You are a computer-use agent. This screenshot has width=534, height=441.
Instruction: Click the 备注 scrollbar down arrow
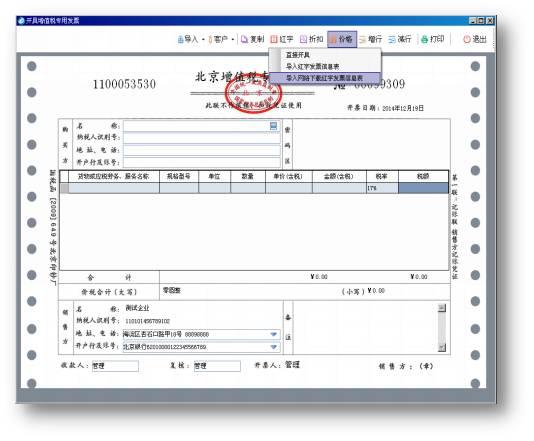[x=442, y=348]
